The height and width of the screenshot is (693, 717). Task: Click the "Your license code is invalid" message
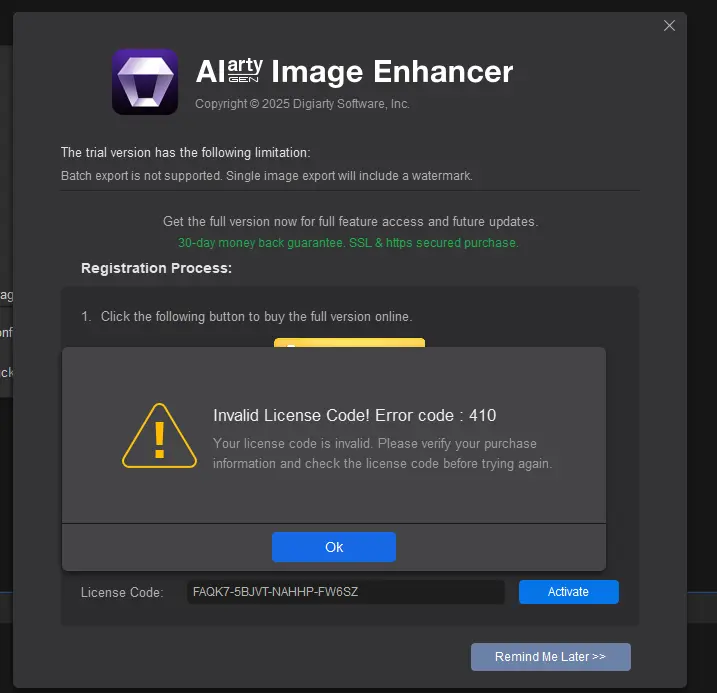(x=383, y=453)
